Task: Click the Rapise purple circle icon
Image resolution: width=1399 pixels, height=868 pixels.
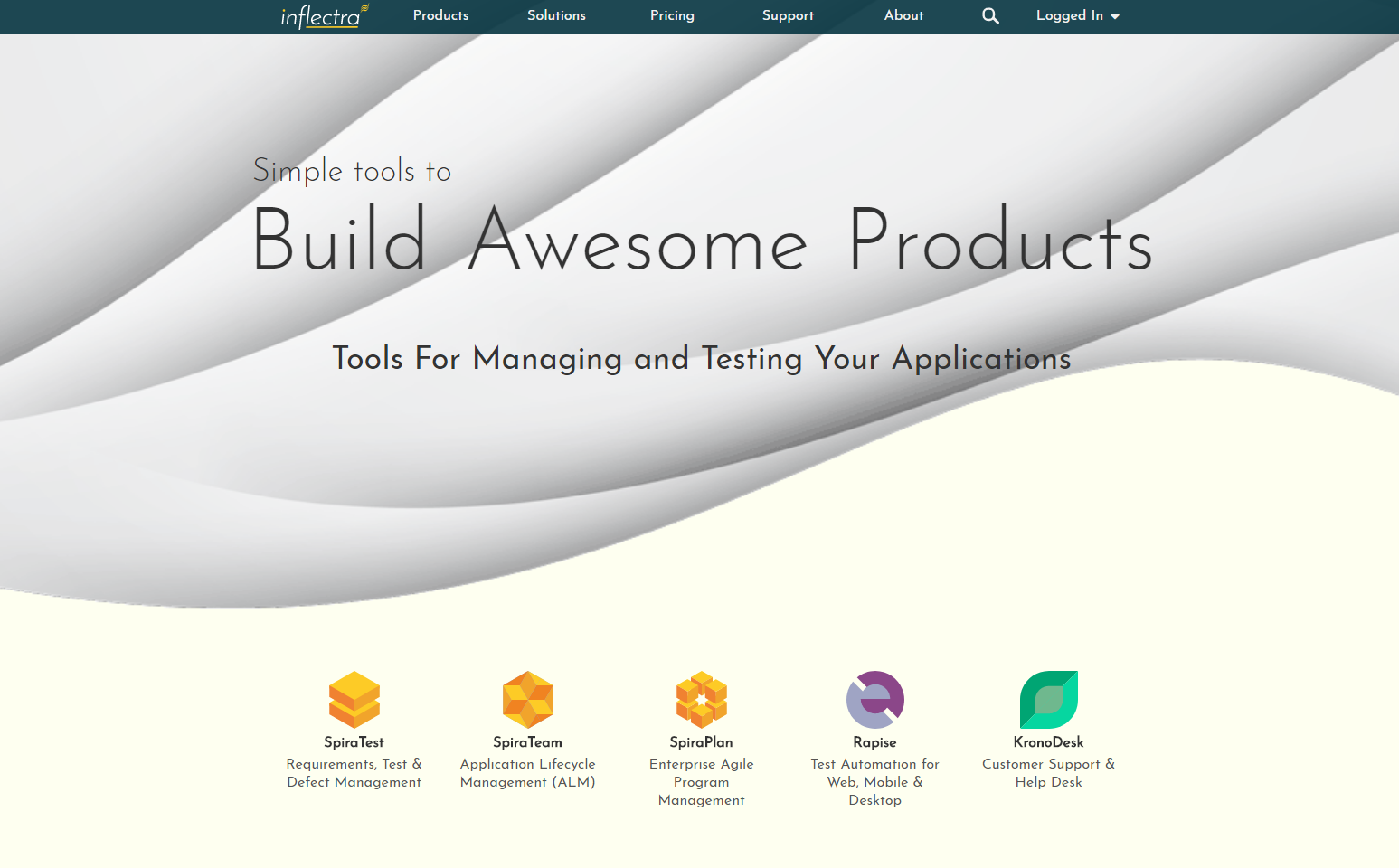Action: coord(874,699)
